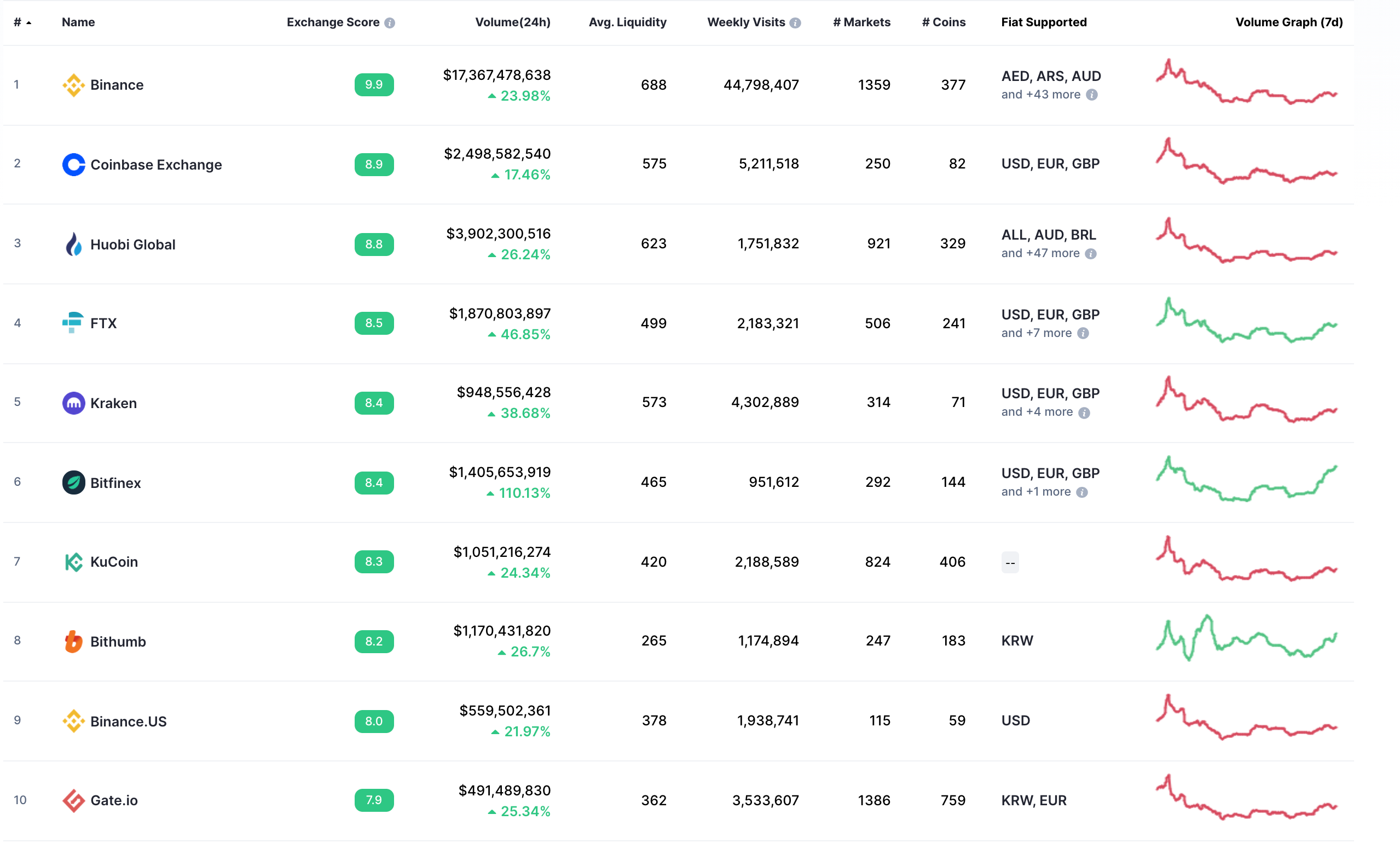
Task: Click Binance.US 8.0 exchange score badge
Action: click(374, 721)
